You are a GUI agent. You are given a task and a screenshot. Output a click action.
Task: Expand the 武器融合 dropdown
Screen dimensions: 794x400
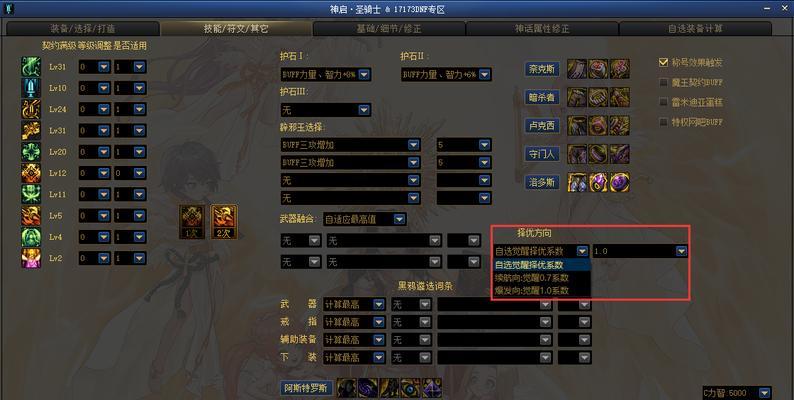[x=364, y=219]
